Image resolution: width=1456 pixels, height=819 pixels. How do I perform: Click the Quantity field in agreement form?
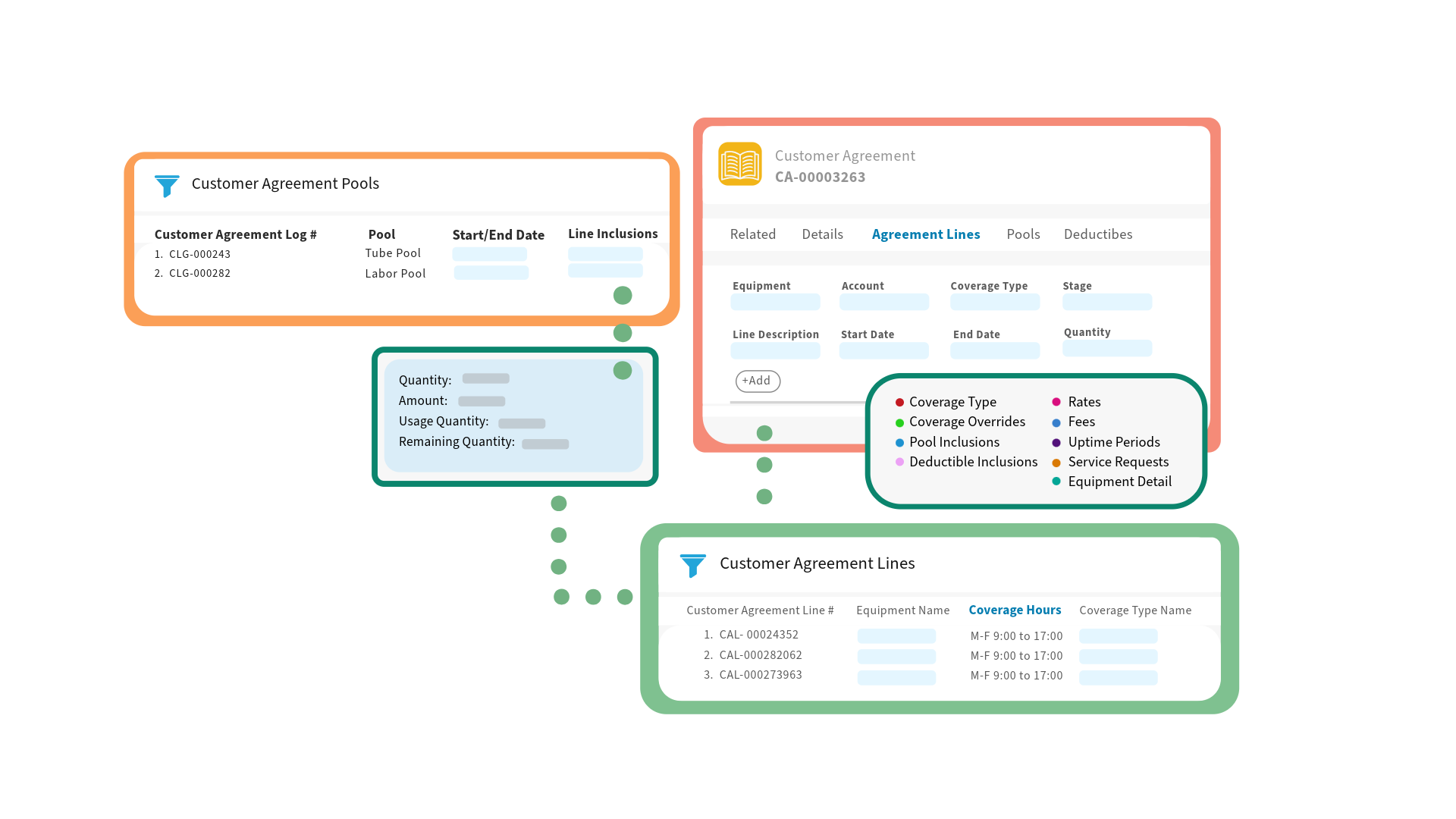click(x=1107, y=348)
